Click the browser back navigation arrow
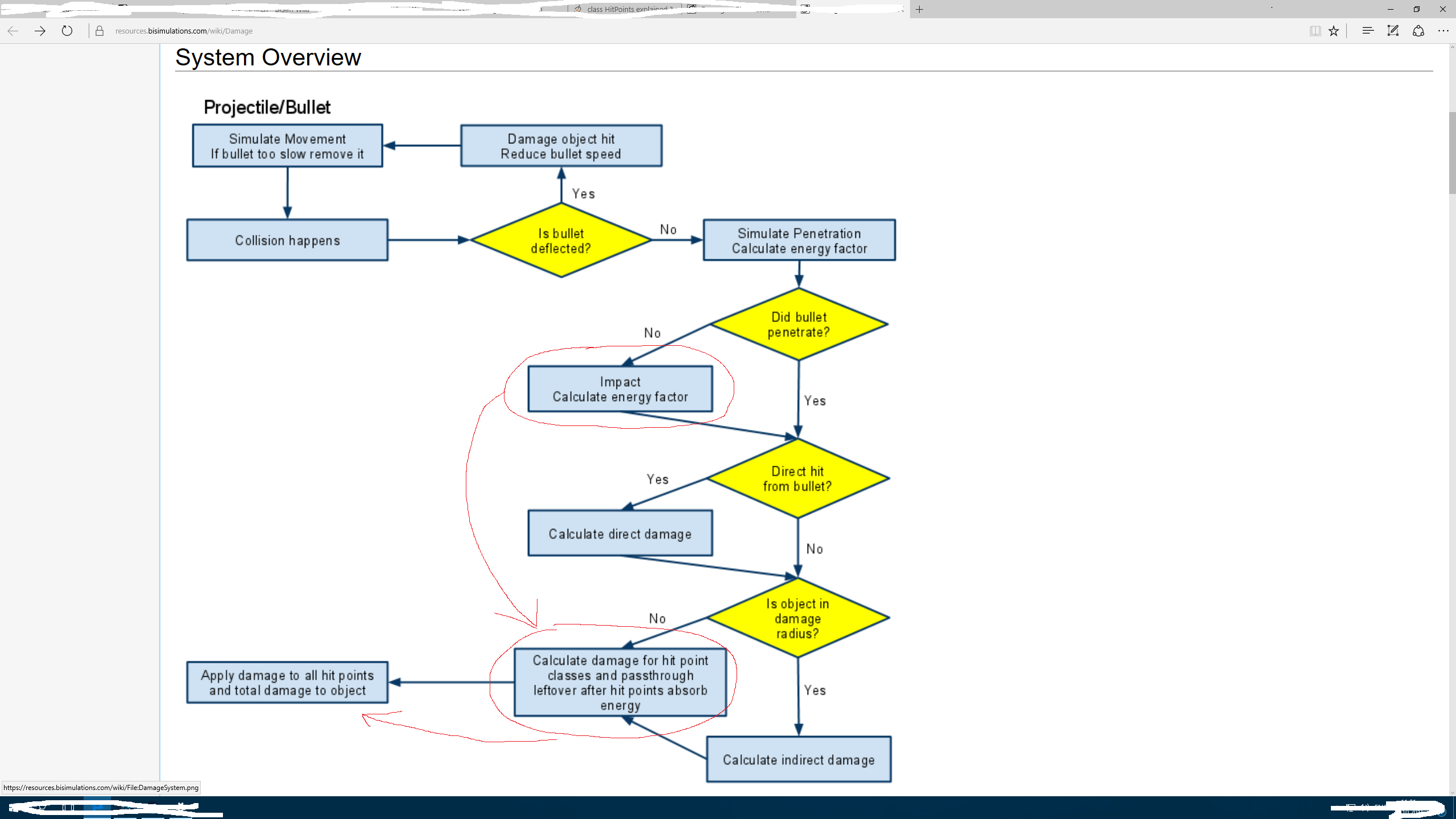Image resolution: width=1456 pixels, height=819 pixels. tap(13, 31)
